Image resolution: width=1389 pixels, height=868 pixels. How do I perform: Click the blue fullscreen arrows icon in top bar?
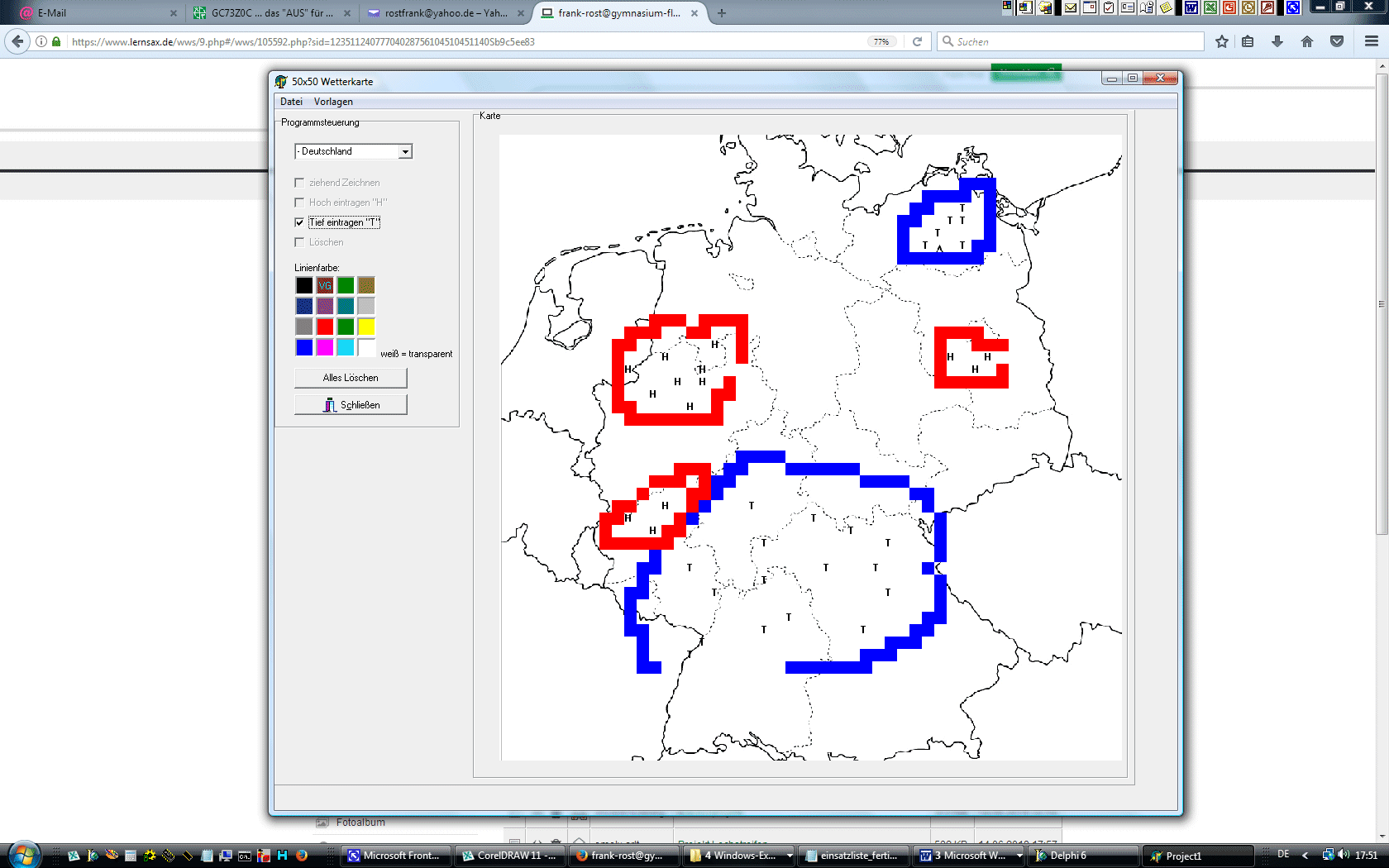(1293, 7)
